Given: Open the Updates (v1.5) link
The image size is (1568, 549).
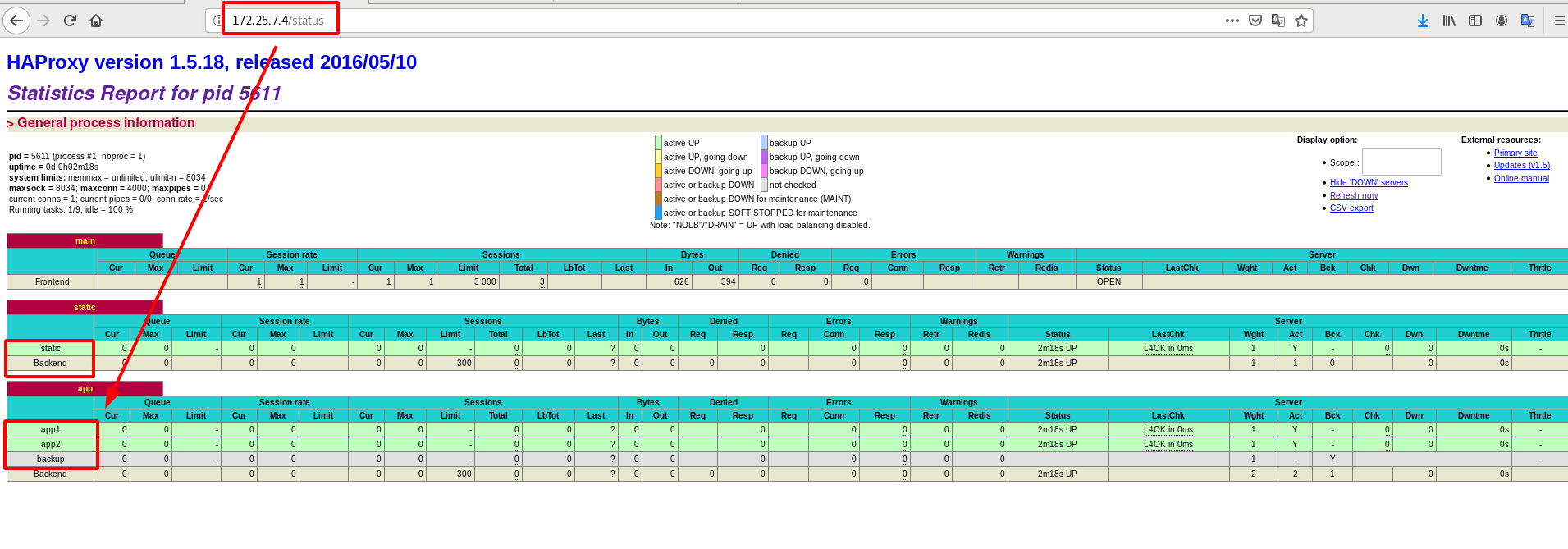Looking at the screenshot, I should click(1522, 165).
